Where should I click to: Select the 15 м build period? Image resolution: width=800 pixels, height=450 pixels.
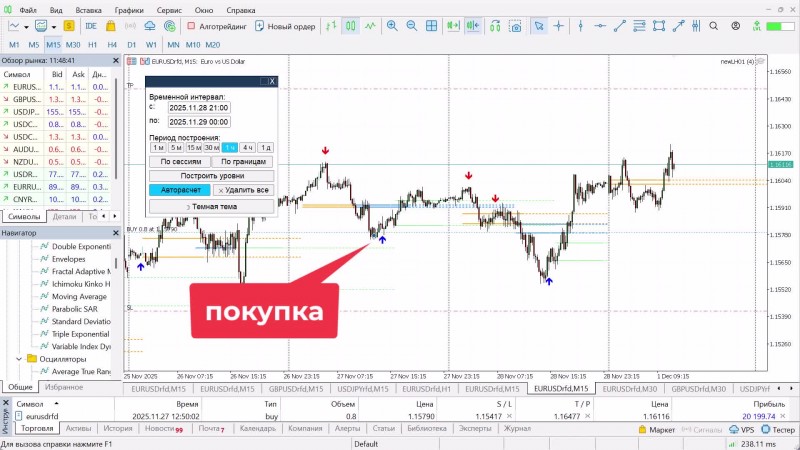194,147
